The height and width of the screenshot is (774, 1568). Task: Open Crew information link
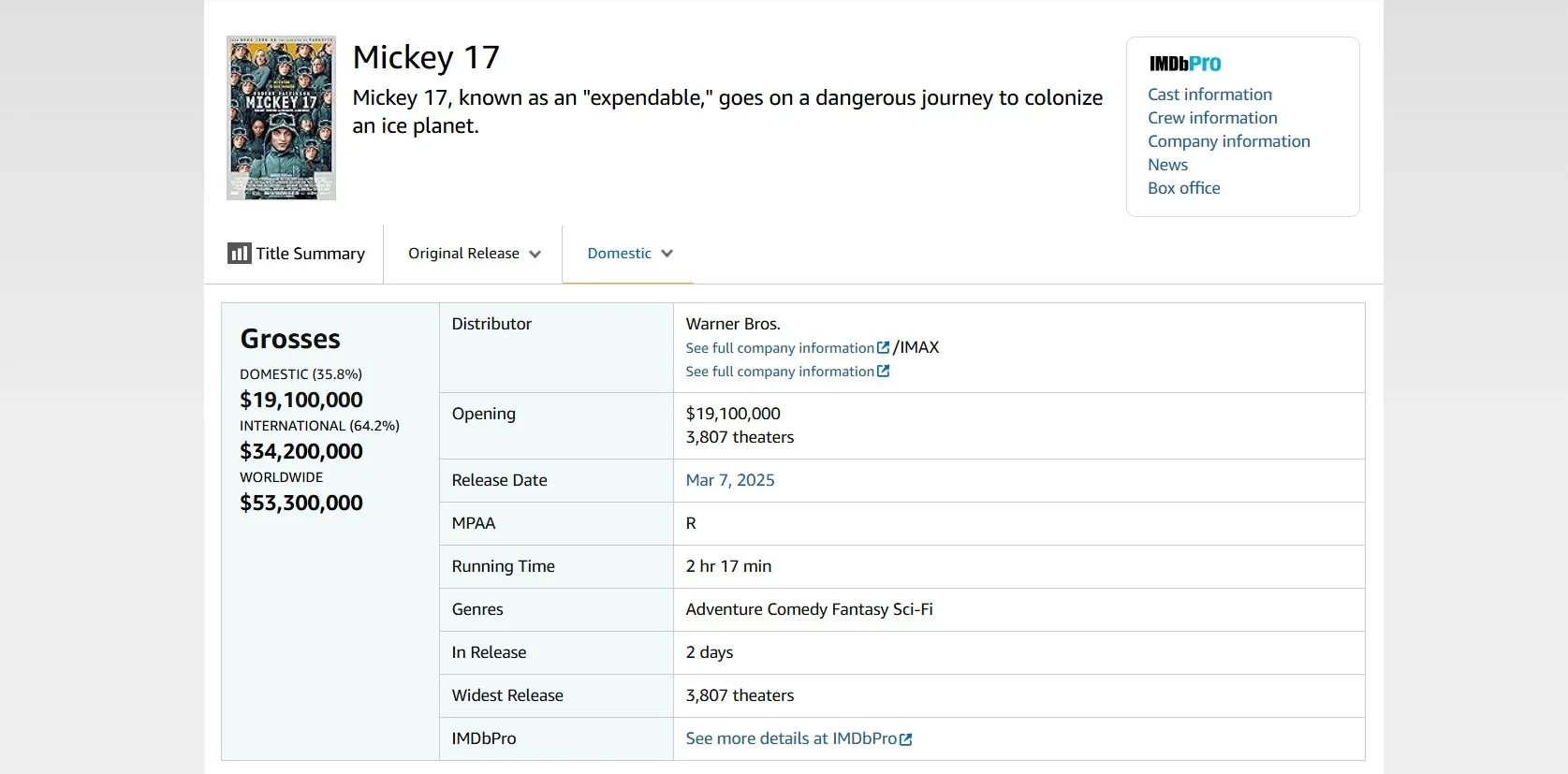[x=1212, y=118]
